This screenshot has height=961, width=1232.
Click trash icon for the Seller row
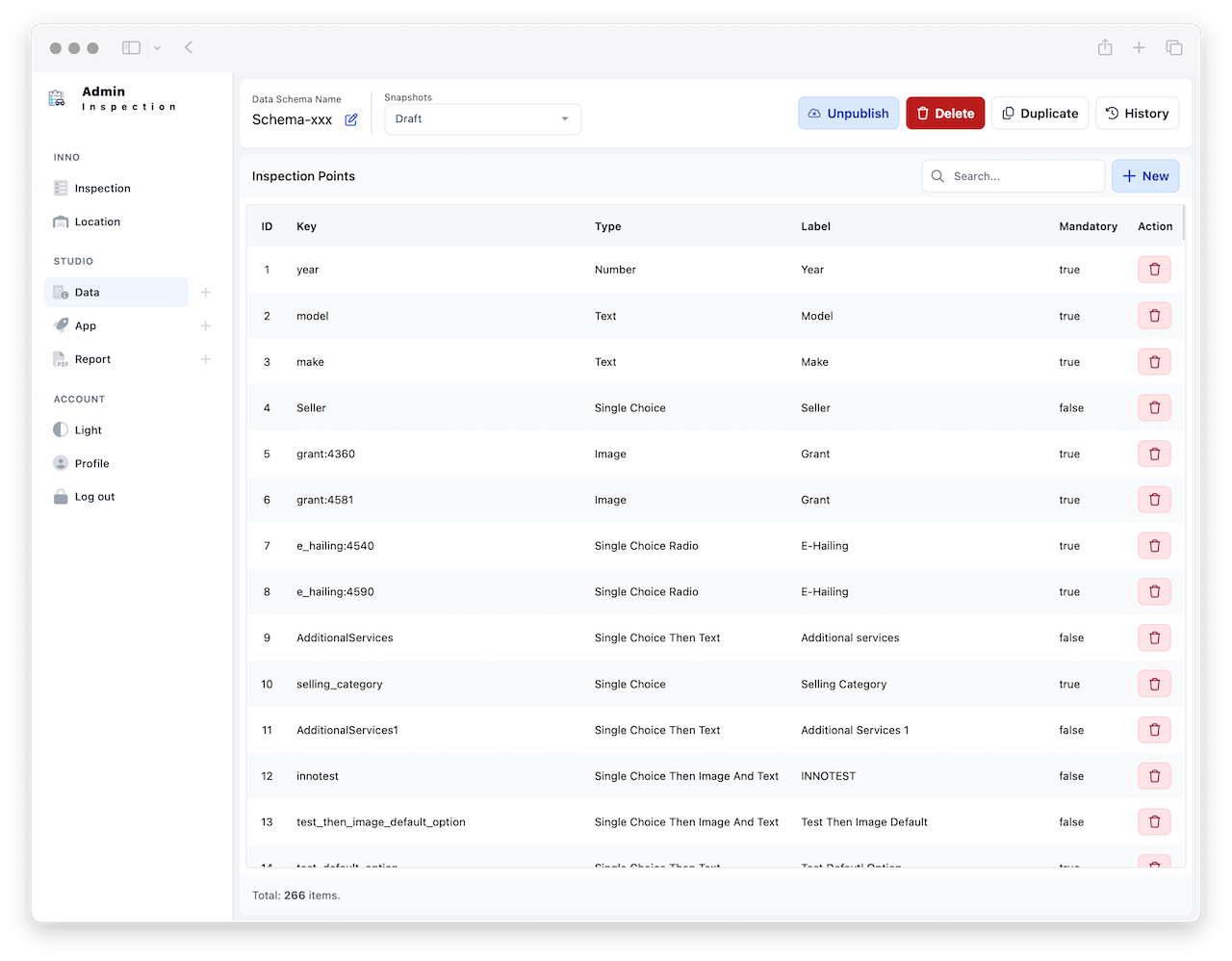[1154, 407]
